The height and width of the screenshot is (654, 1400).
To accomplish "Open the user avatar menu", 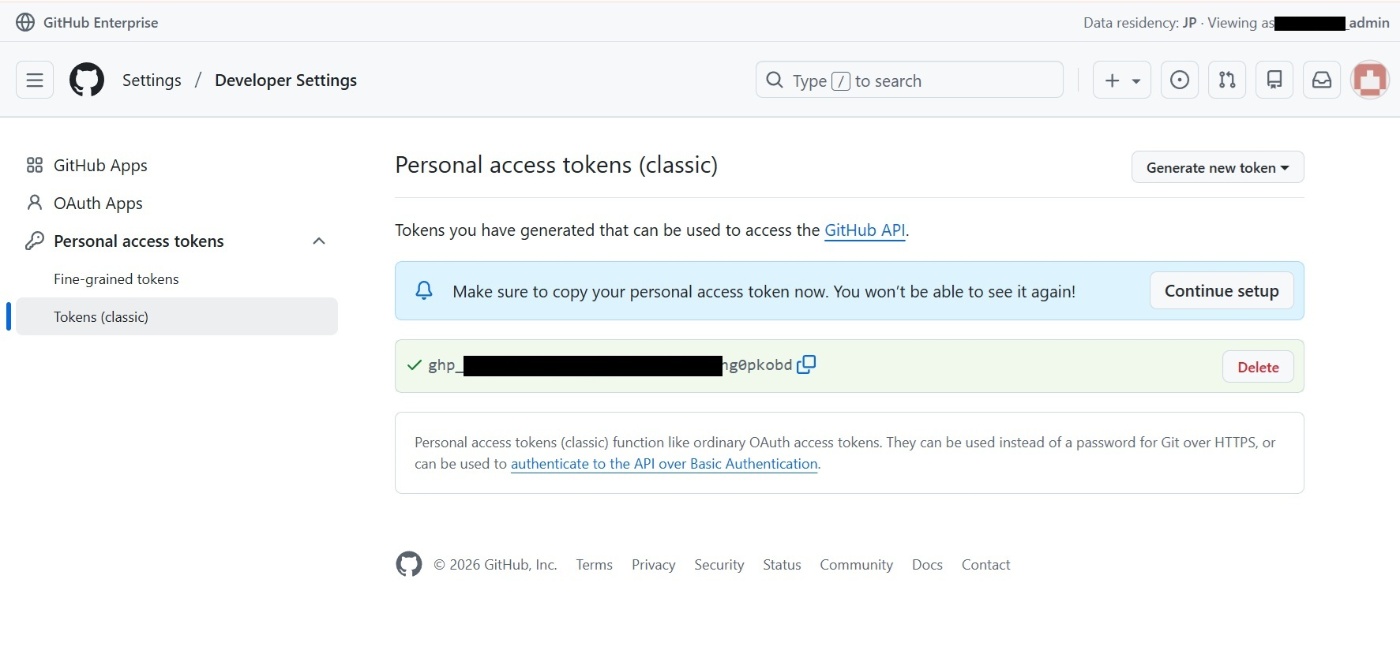I will point(1369,80).
